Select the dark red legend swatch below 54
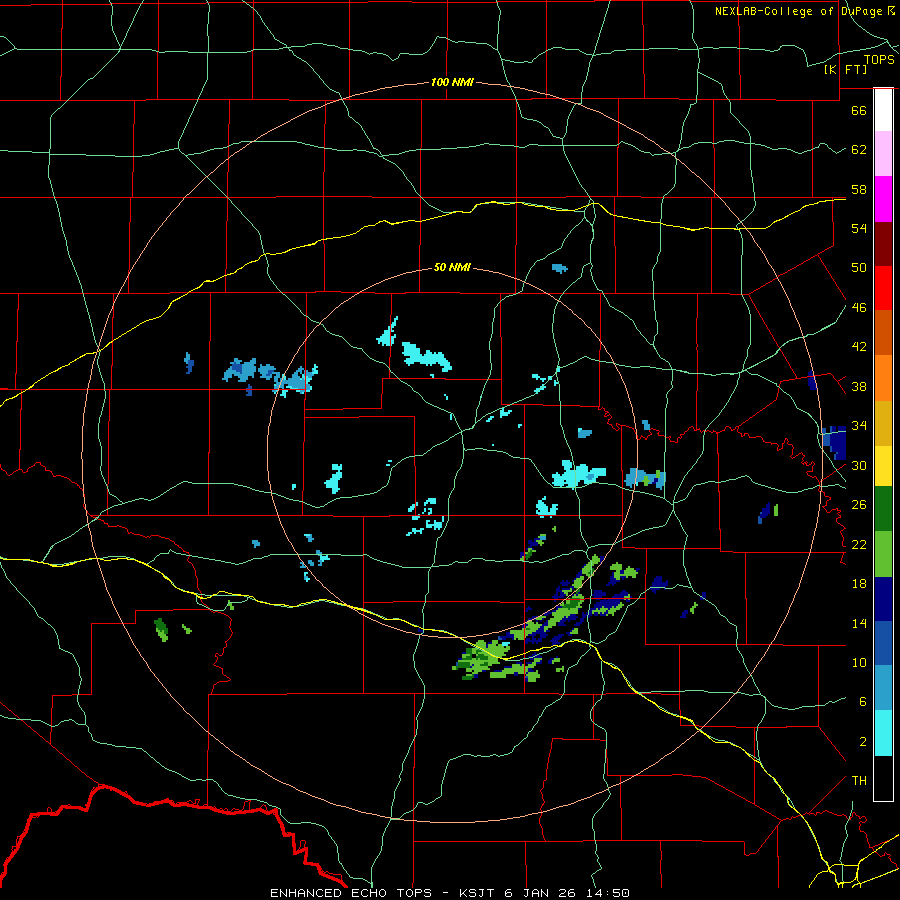This screenshot has height=900, width=900. tap(883, 244)
